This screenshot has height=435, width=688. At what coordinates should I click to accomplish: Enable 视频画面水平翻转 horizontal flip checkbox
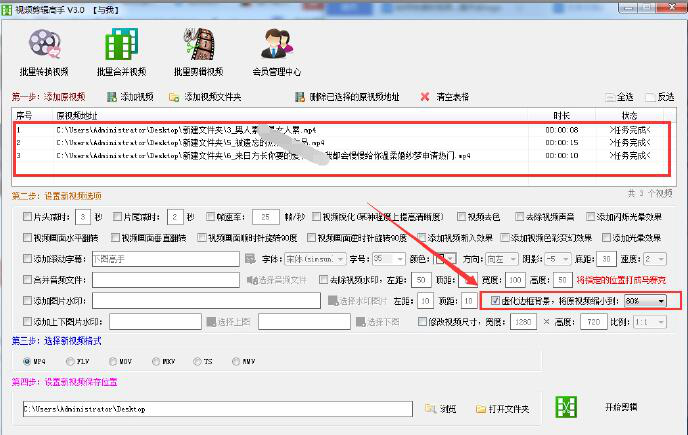[x=27, y=237]
